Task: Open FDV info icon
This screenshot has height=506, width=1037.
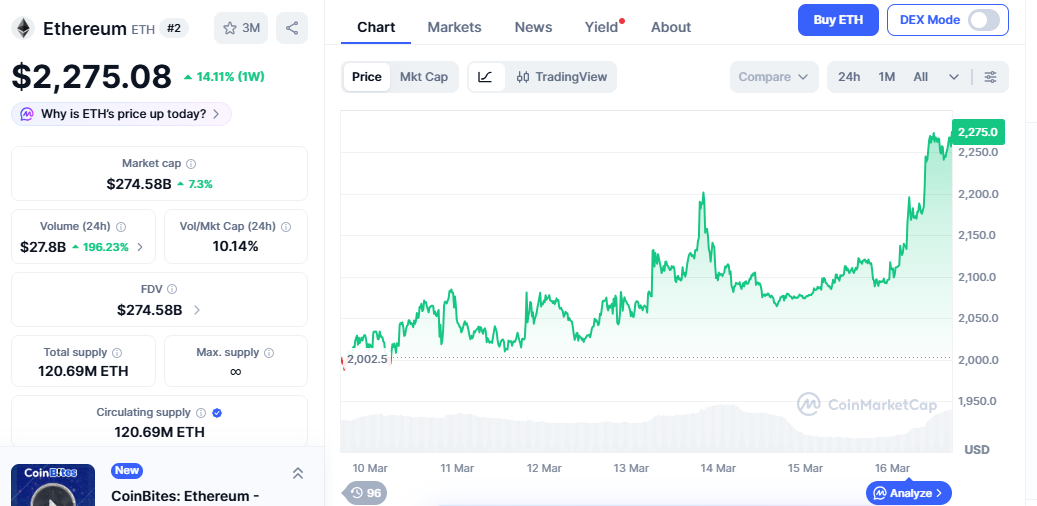Action: [x=172, y=289]
